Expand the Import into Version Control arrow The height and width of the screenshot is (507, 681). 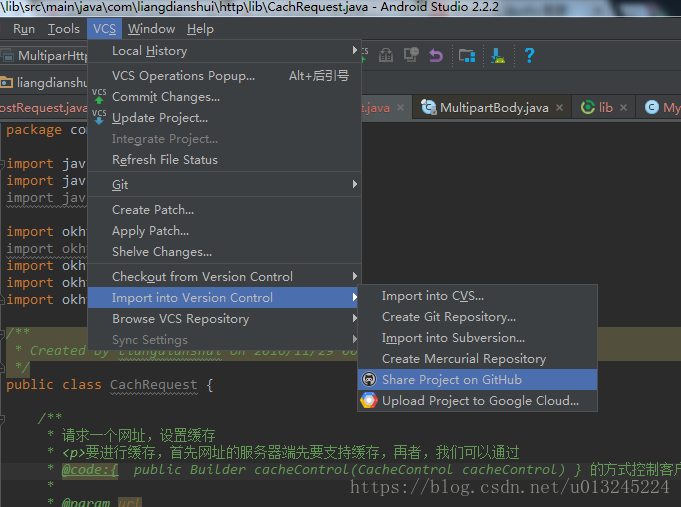pos(354,297)
